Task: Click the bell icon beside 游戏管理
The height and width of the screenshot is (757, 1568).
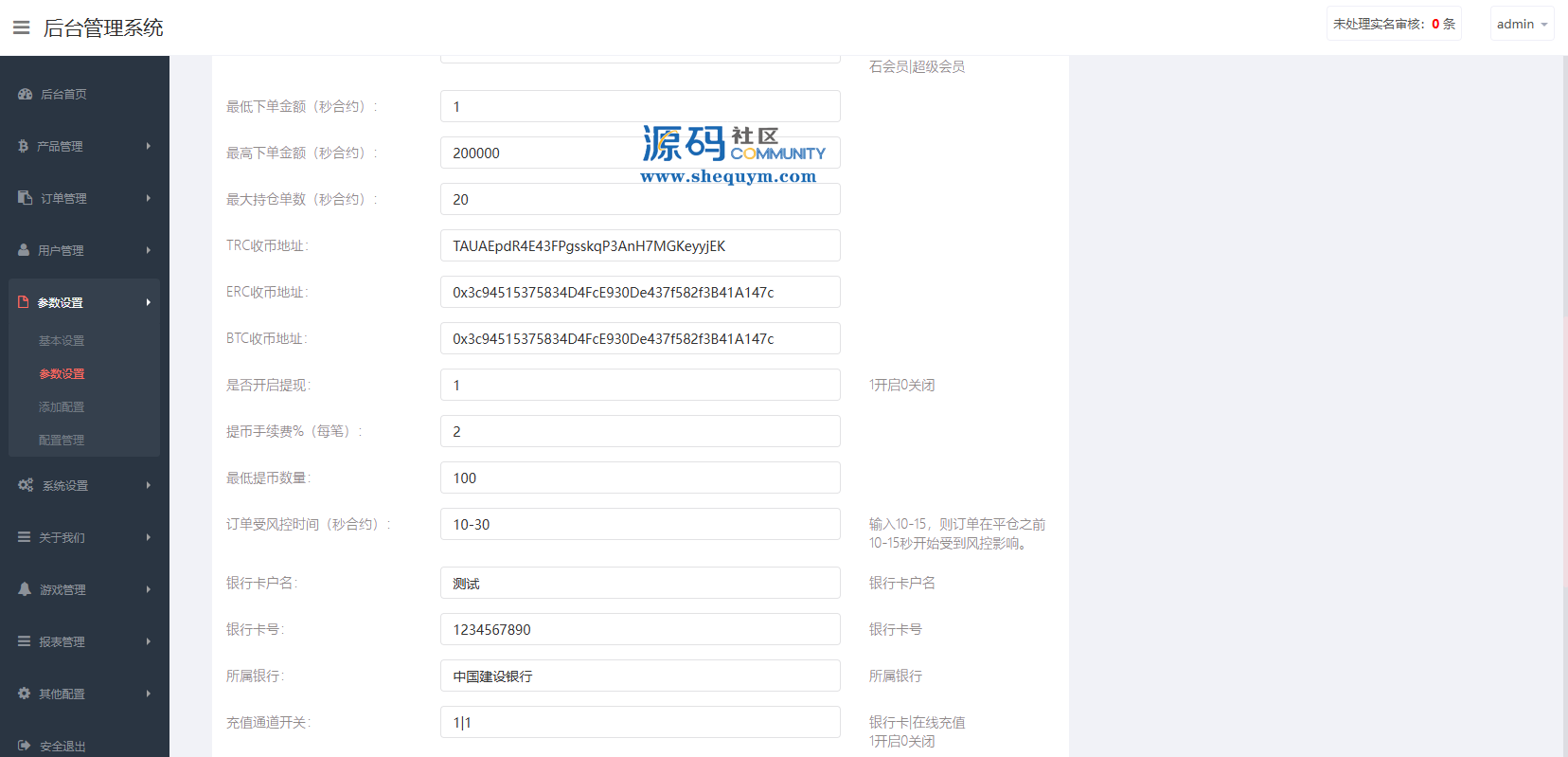Action: 25,589
